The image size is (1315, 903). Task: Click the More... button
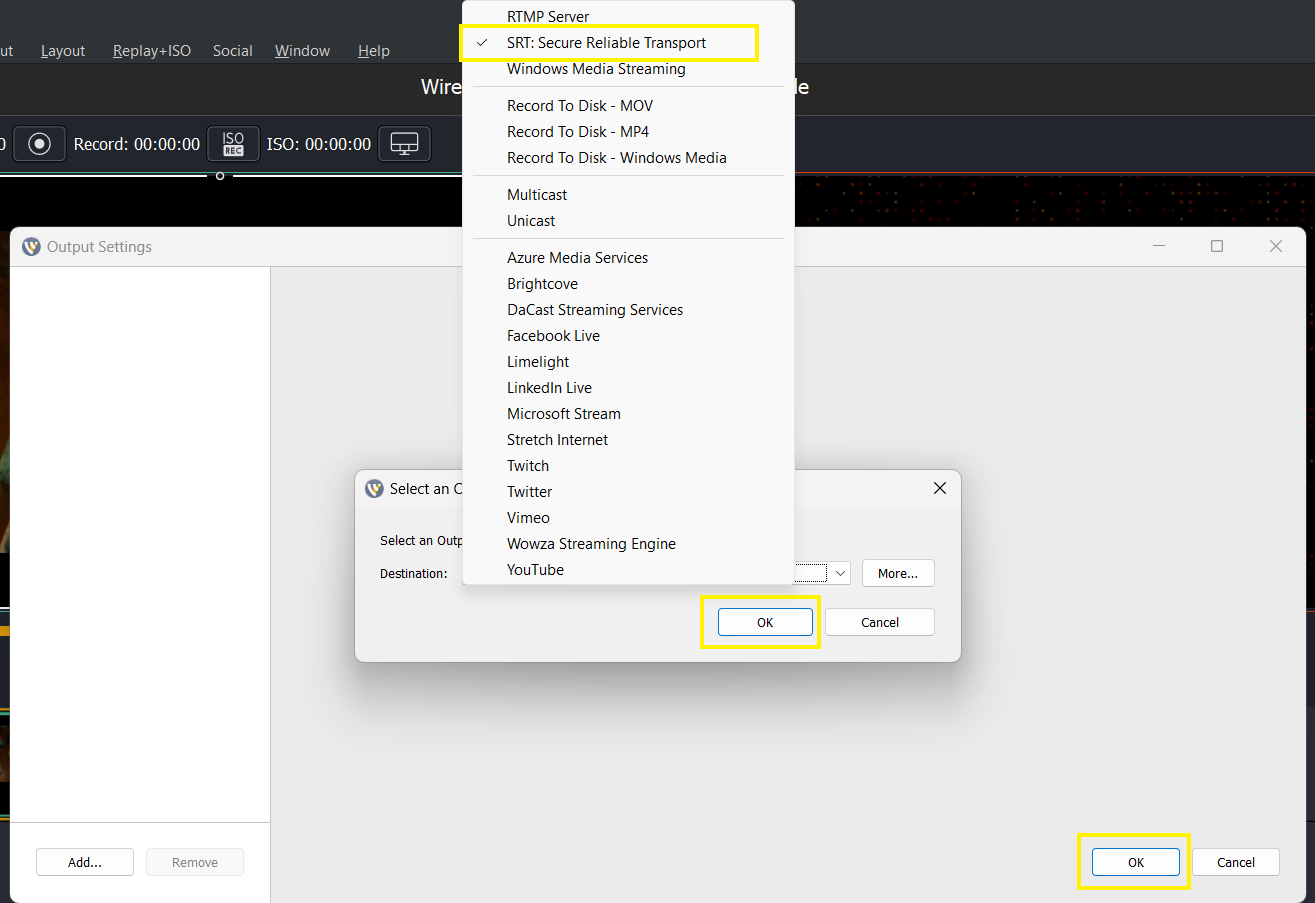tap(898, 573)
